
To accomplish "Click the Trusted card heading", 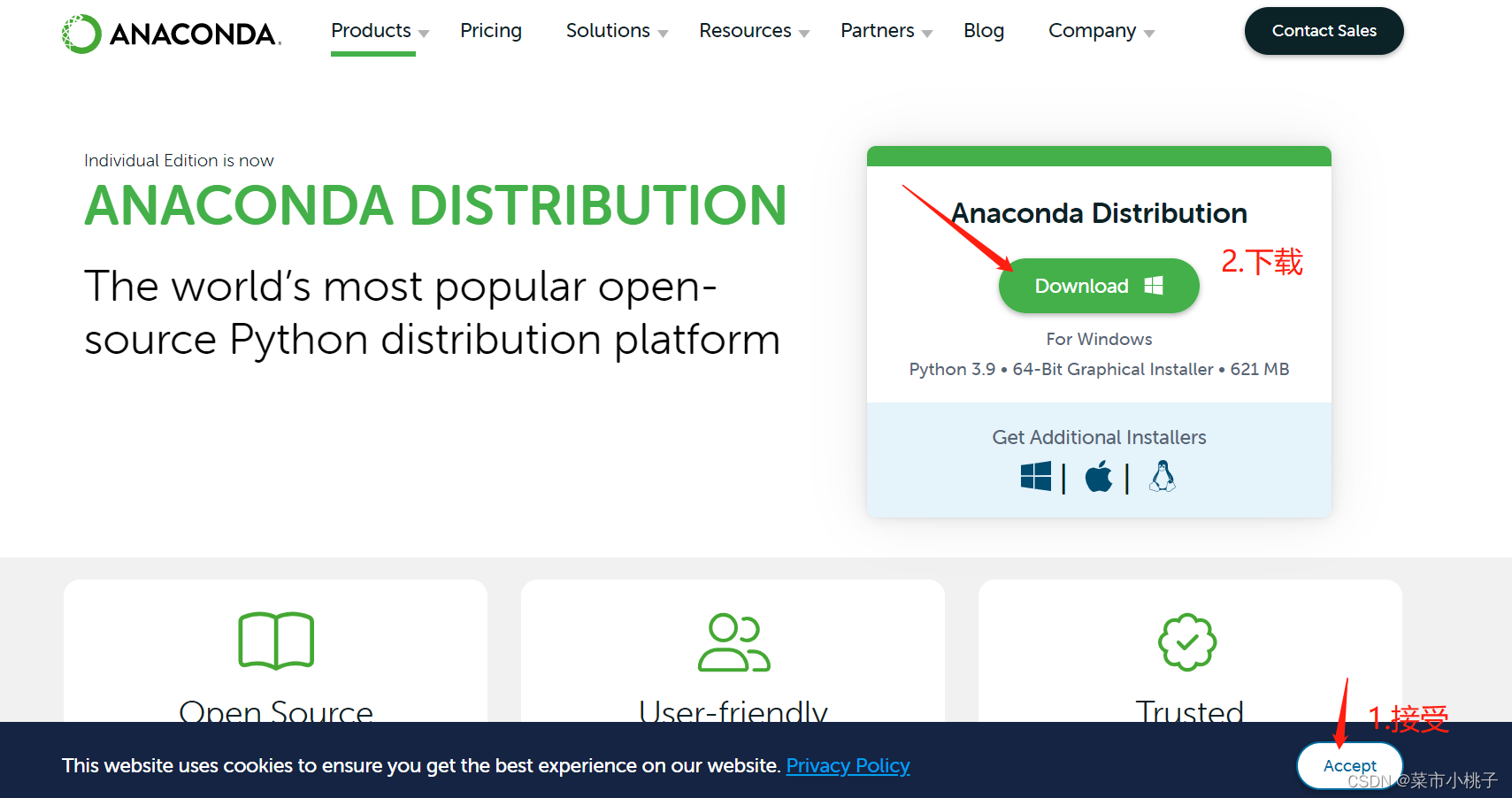I will tap(1189, 710).
